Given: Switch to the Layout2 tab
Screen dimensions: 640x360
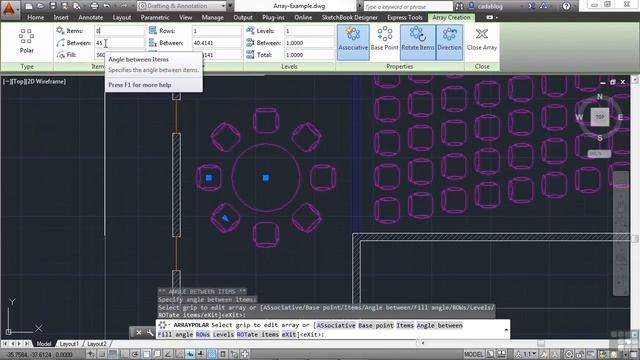Looking at the screenshot, I should coord(96,344).
